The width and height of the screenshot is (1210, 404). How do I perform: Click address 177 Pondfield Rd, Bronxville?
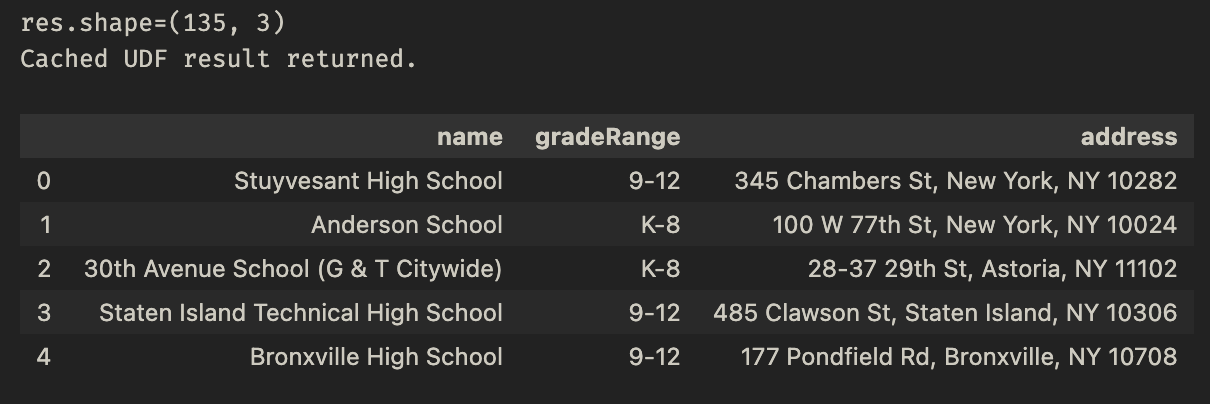click(x=959, y=357)
